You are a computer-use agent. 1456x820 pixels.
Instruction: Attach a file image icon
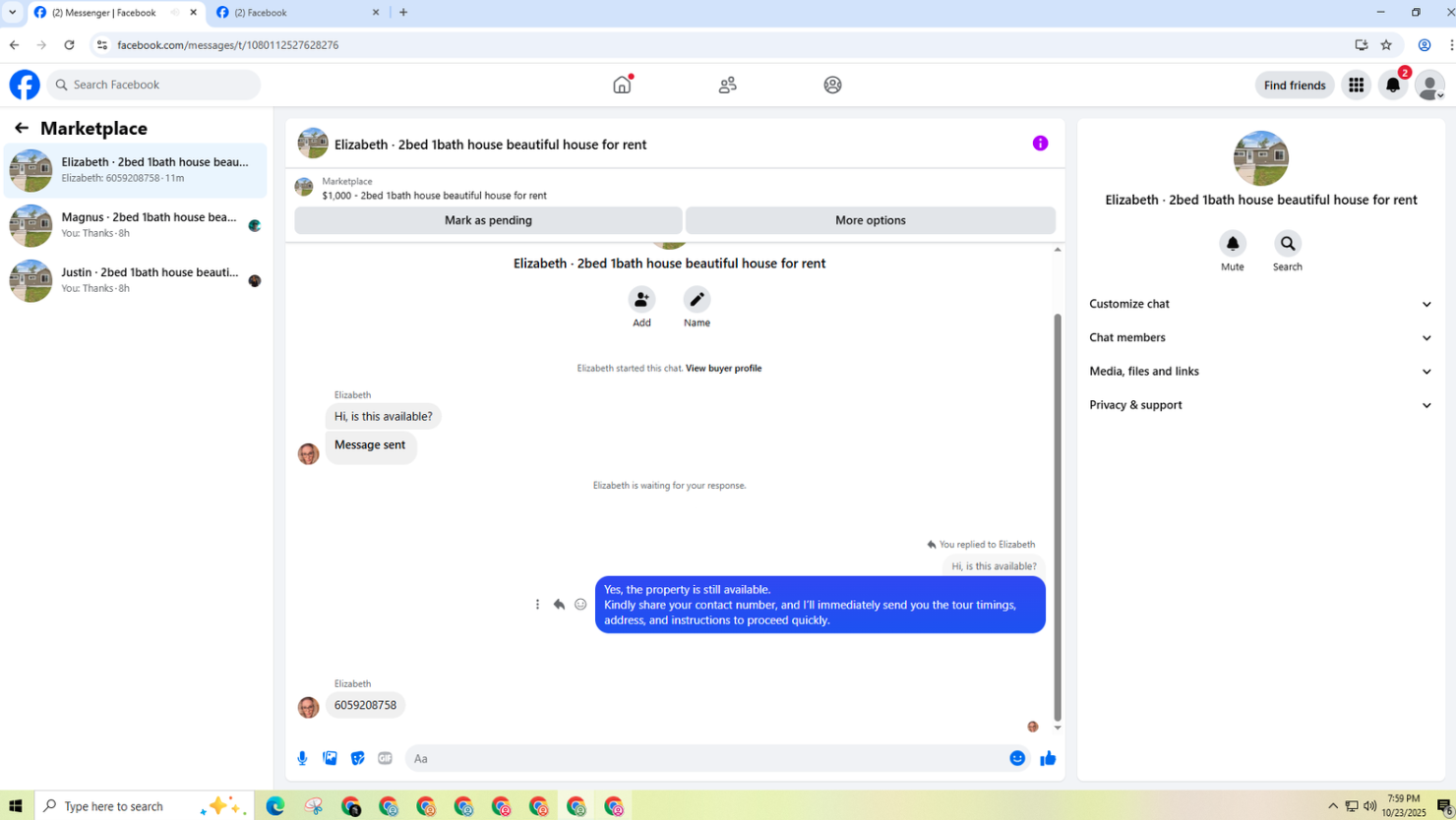[330, 758]
